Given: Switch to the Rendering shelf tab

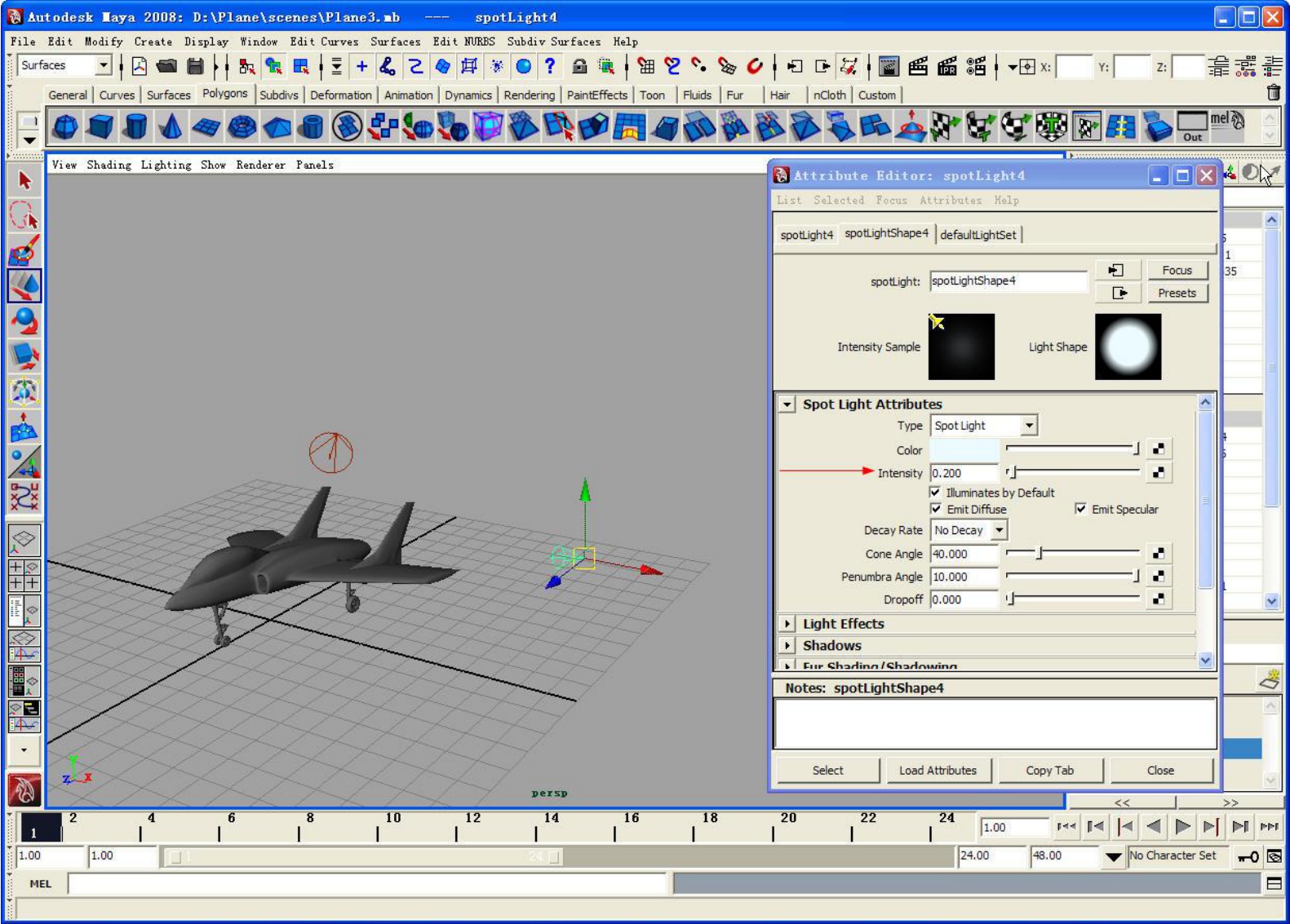Looking at the screenshot, I should [529, 95].
